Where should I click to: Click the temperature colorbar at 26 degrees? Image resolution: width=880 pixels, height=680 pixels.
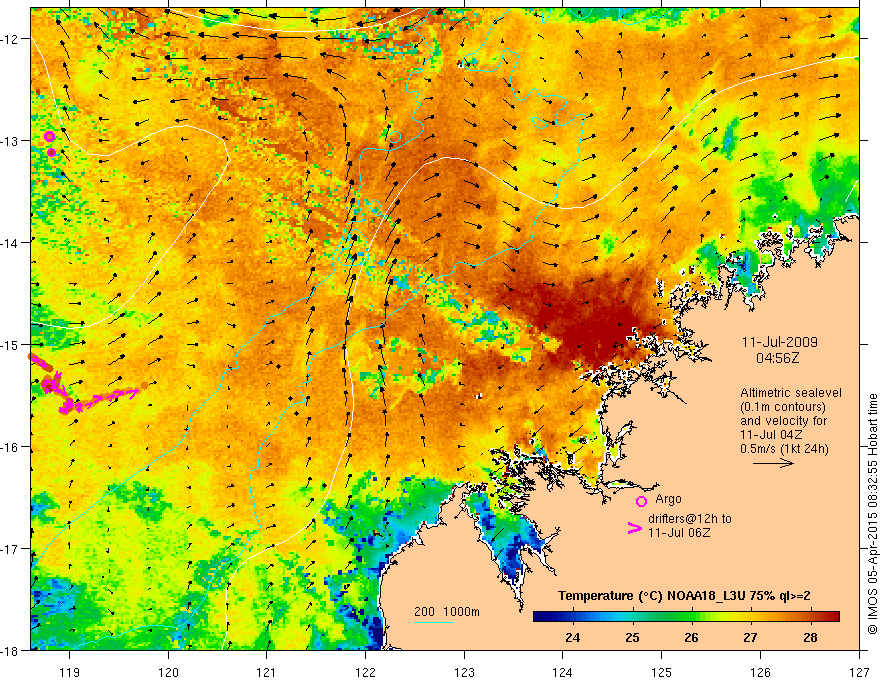tap(691, 617)
